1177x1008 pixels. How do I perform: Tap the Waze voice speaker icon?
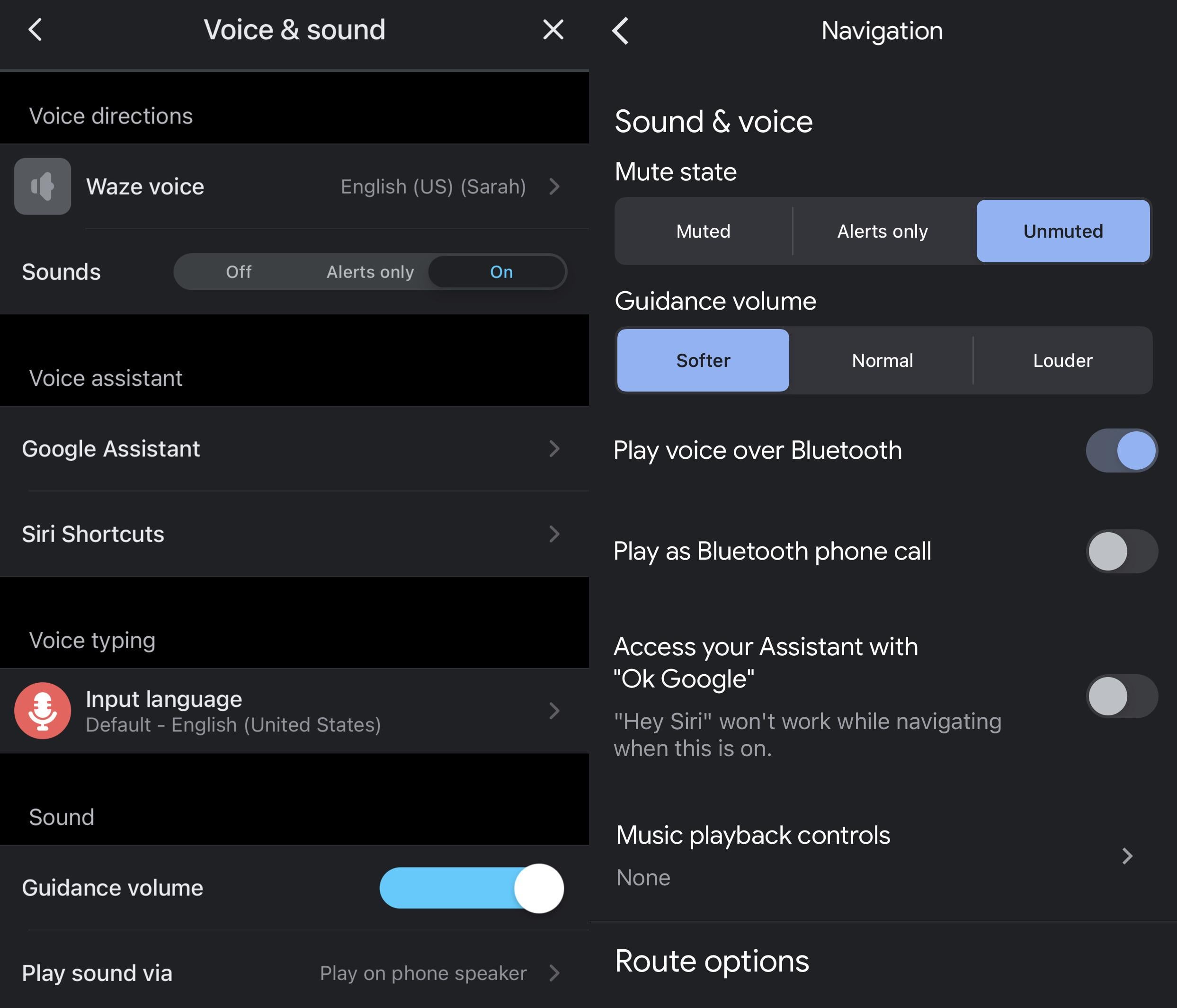pos(43,187)
